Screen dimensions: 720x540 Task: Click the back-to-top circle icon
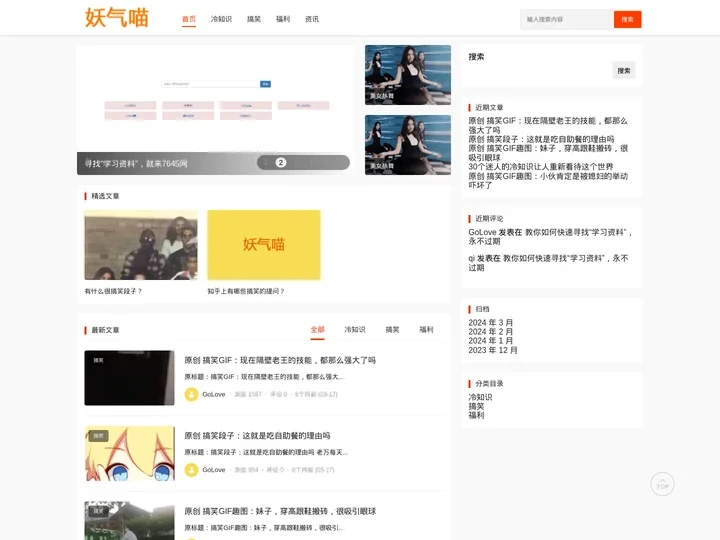tap(662, 484)
